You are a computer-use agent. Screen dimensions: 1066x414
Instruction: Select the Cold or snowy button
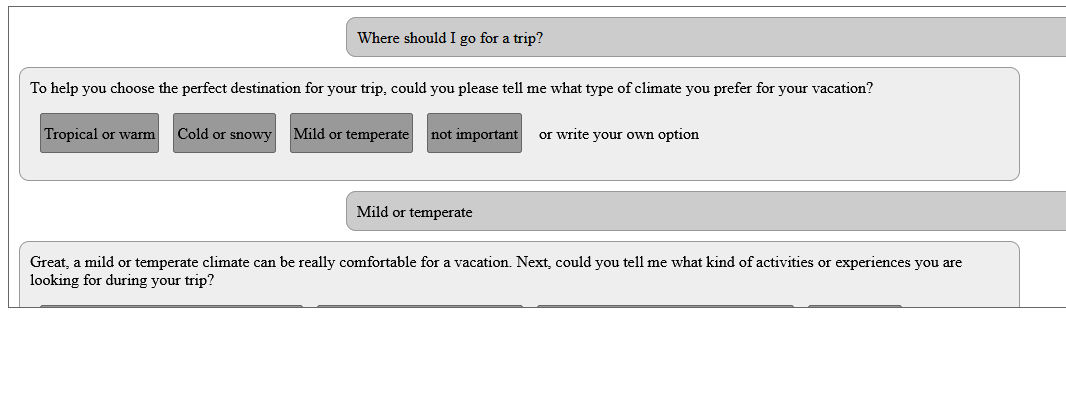224,133
